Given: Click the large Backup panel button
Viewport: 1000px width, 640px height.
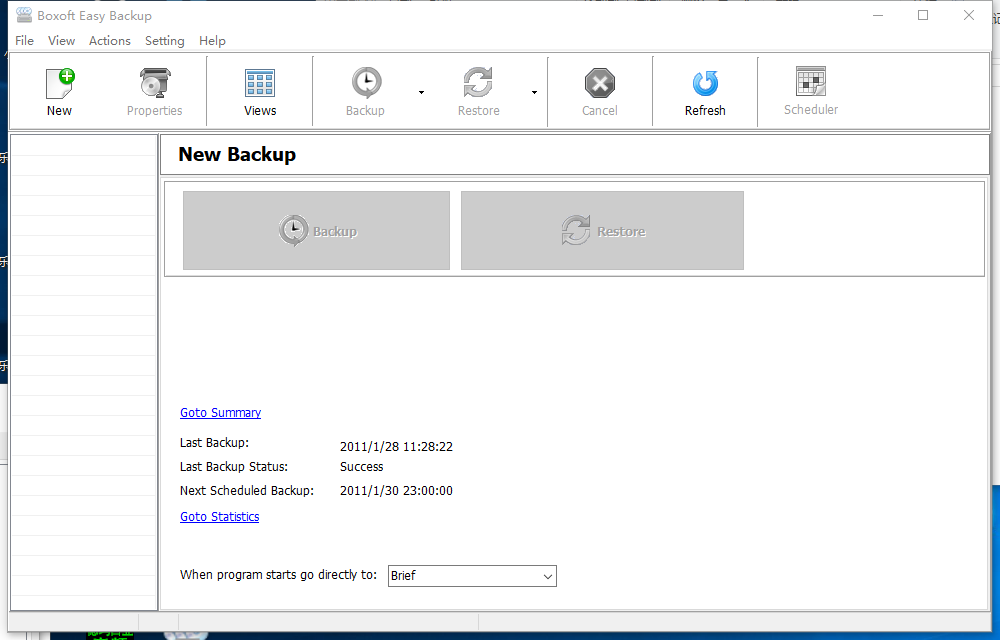Looking at the screenshot, I should pos(315,230).
